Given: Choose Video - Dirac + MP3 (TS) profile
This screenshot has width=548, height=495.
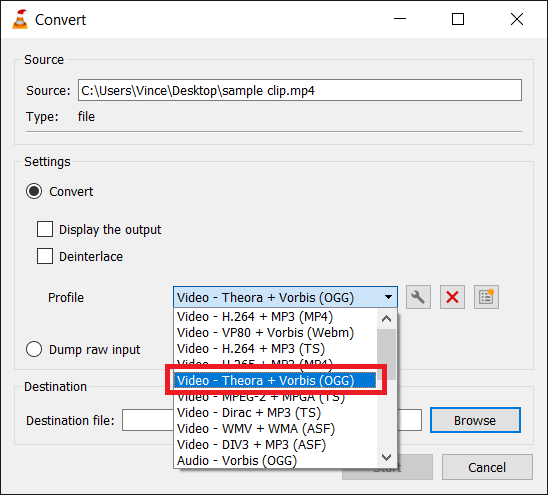Looking at the screenshot, I should tap(275, 413).
